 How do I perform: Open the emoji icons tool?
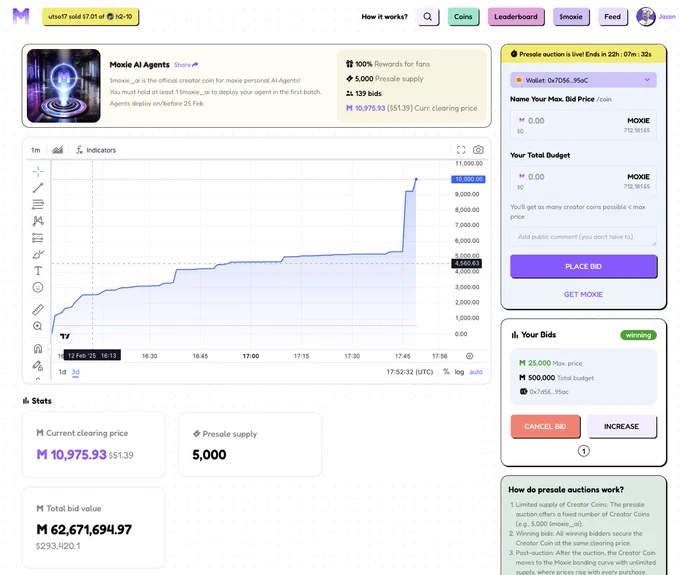[38, 287]
